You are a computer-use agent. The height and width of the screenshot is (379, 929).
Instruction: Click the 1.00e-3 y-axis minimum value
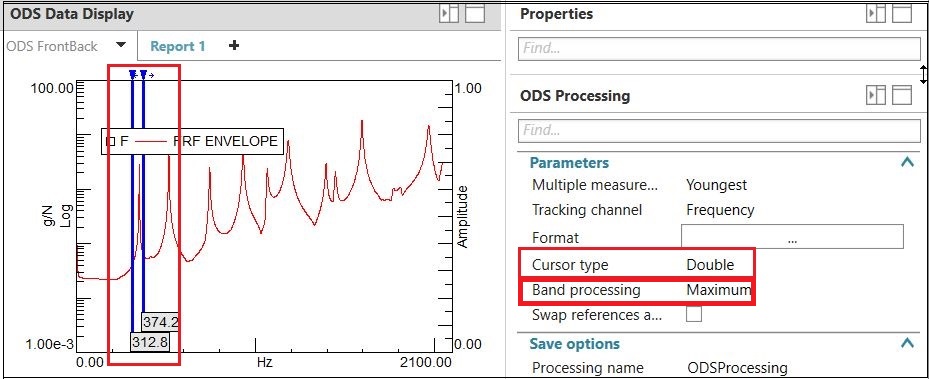pyautogui.click(x=50, y=345)
